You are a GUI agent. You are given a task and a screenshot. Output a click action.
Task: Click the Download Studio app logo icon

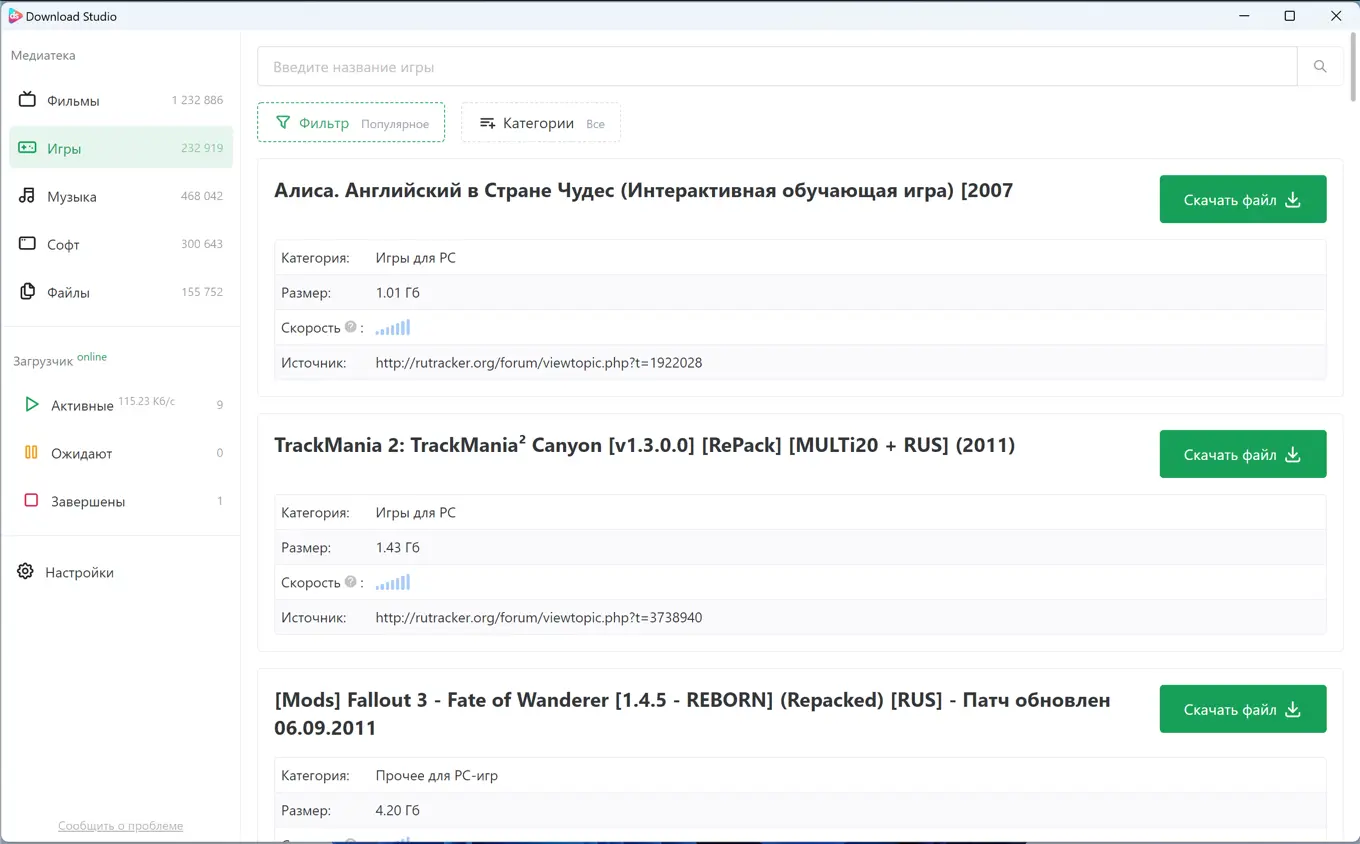point(15,16)
